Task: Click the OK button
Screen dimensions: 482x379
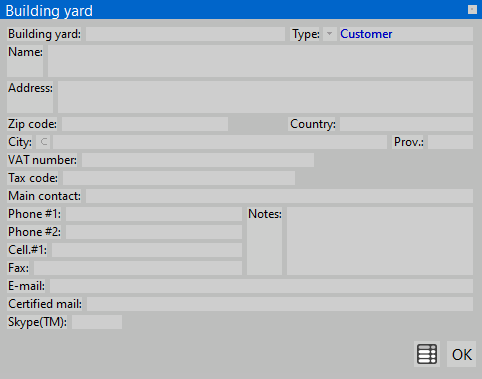Action: pyautogui.click(x=462, y=354)
